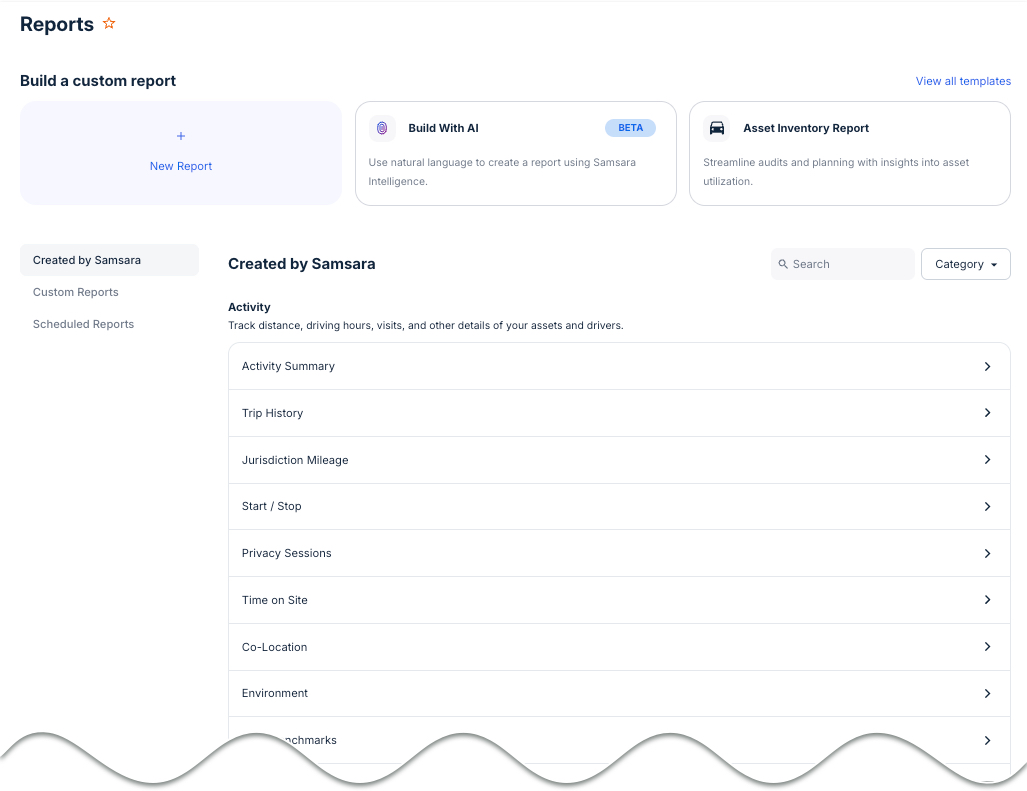Screen dimensions: 1027x791
Task: Click the BETA badge on Build With AI
Action: (630, 128)
